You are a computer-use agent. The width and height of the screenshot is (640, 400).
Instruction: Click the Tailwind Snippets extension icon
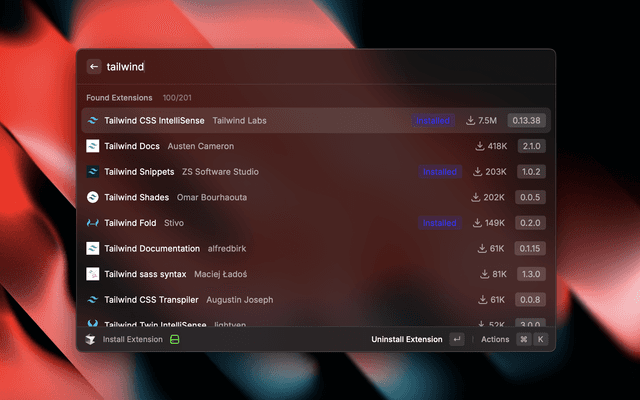93,172
